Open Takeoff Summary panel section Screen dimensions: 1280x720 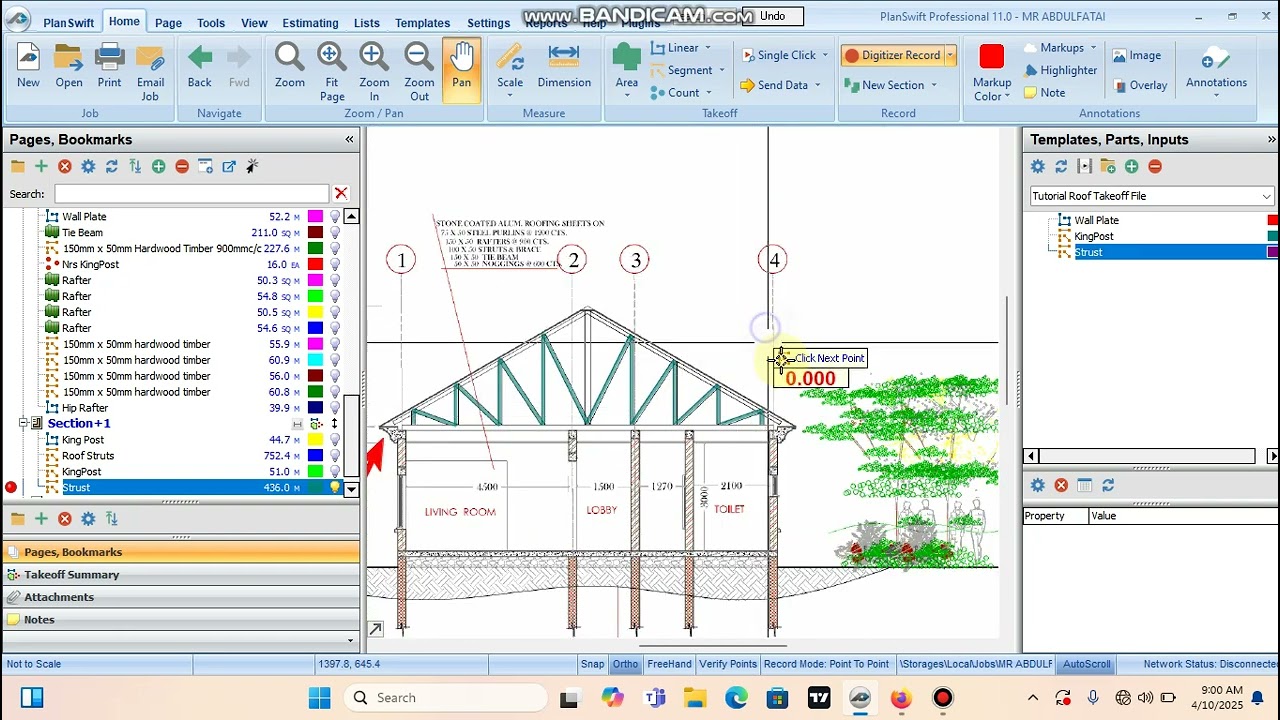181,575
